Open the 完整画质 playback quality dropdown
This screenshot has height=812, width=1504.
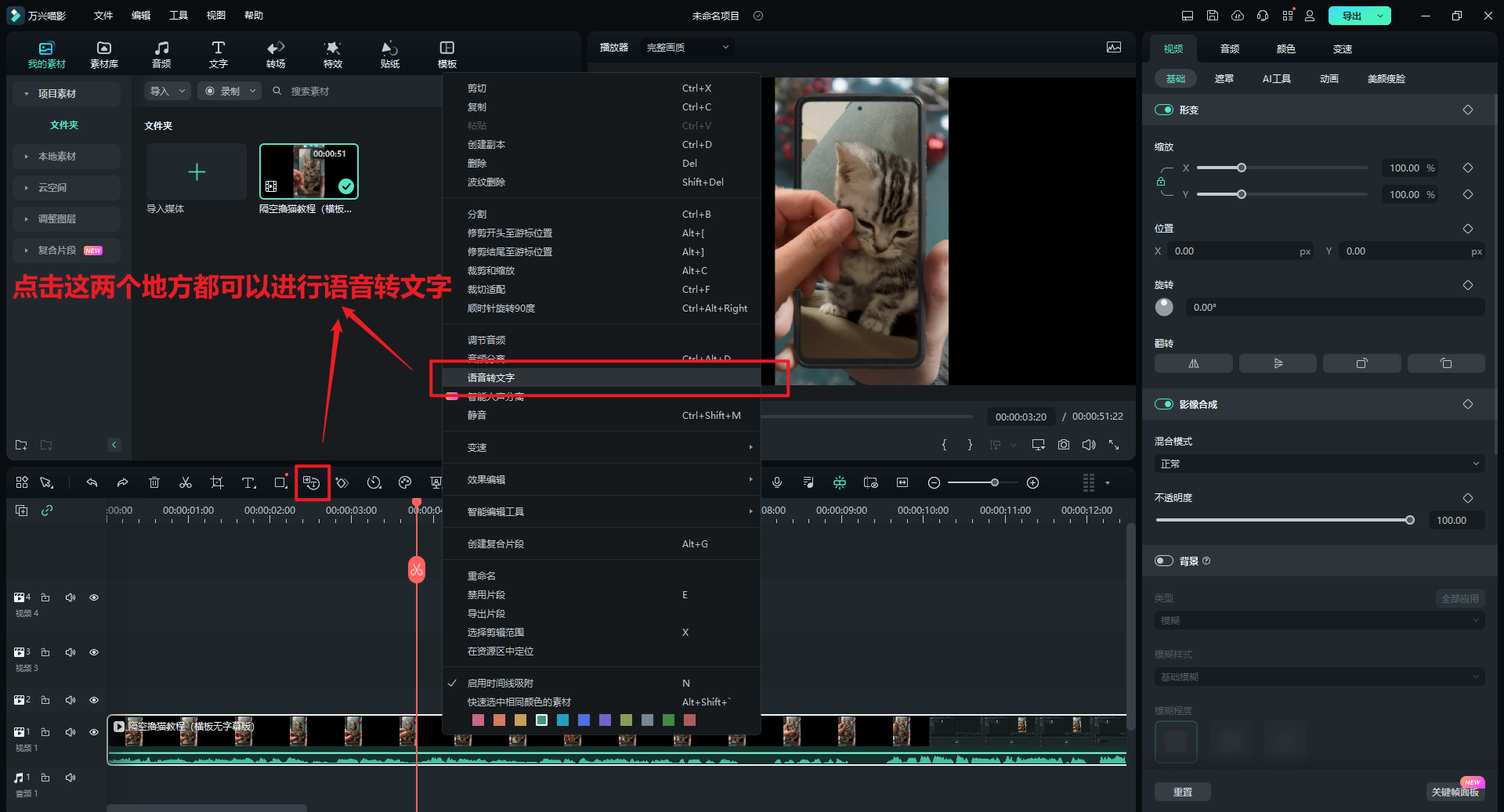point(685,47)
